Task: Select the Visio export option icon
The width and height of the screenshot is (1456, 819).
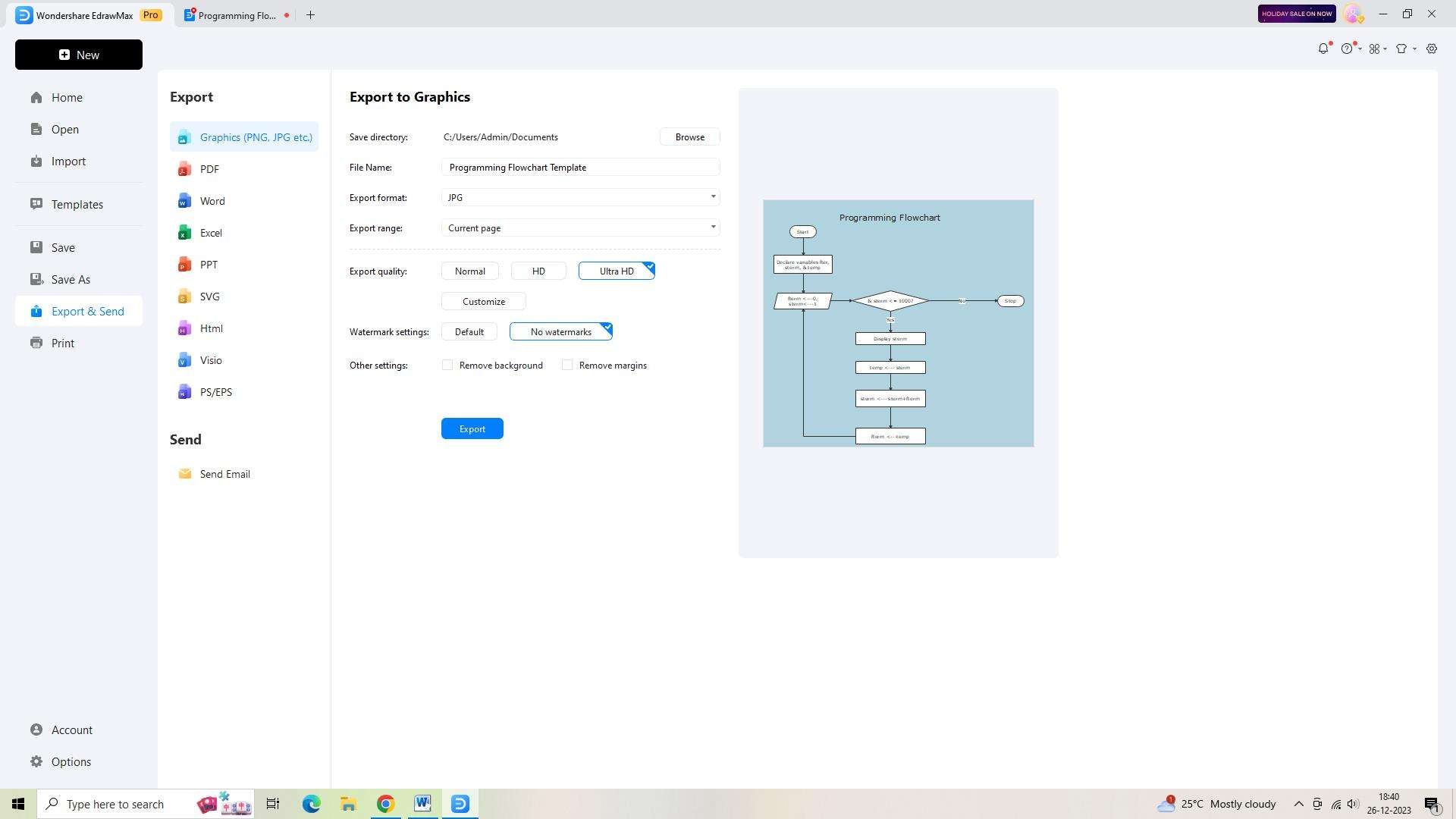Action: click(185, 360)
